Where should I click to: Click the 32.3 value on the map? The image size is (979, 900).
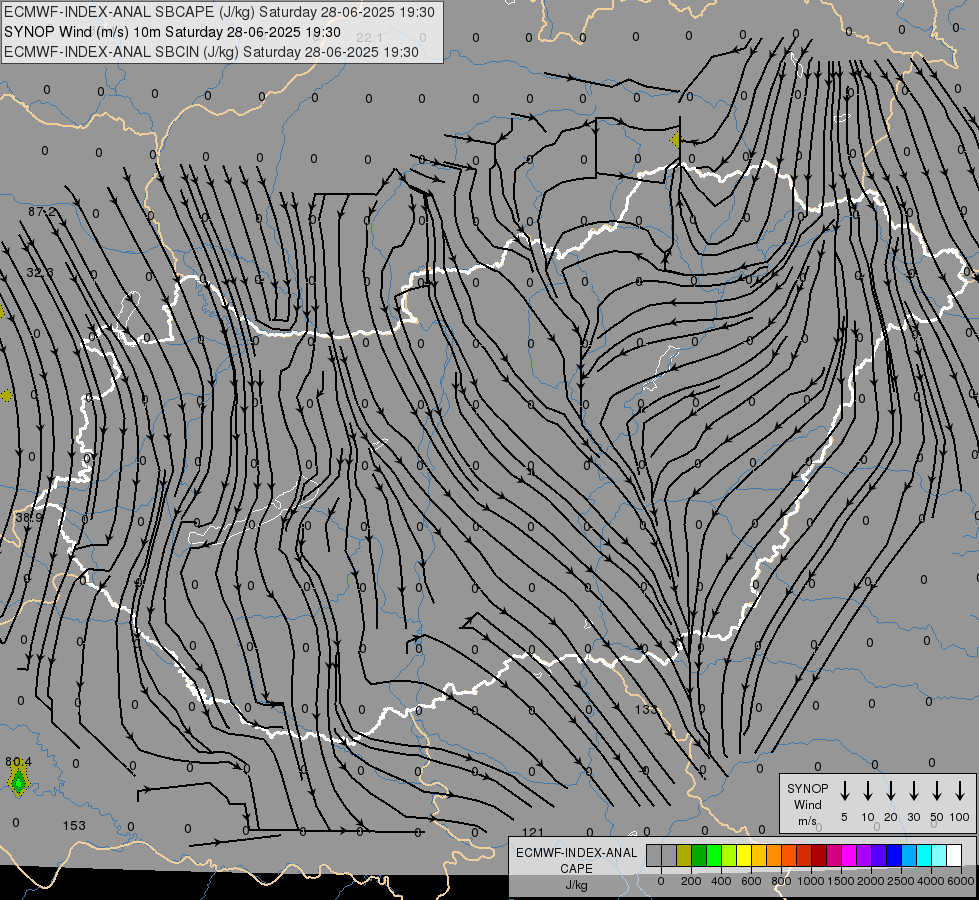[40, 272]
